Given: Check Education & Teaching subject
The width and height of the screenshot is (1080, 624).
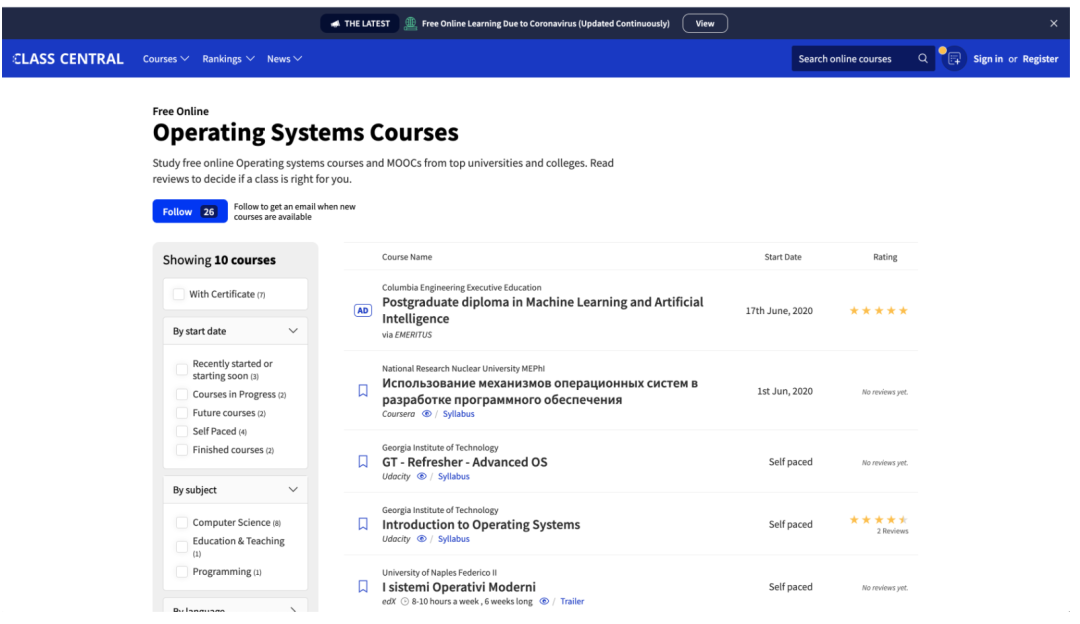Looking at the screenshot, I should (x=182, y=547).
